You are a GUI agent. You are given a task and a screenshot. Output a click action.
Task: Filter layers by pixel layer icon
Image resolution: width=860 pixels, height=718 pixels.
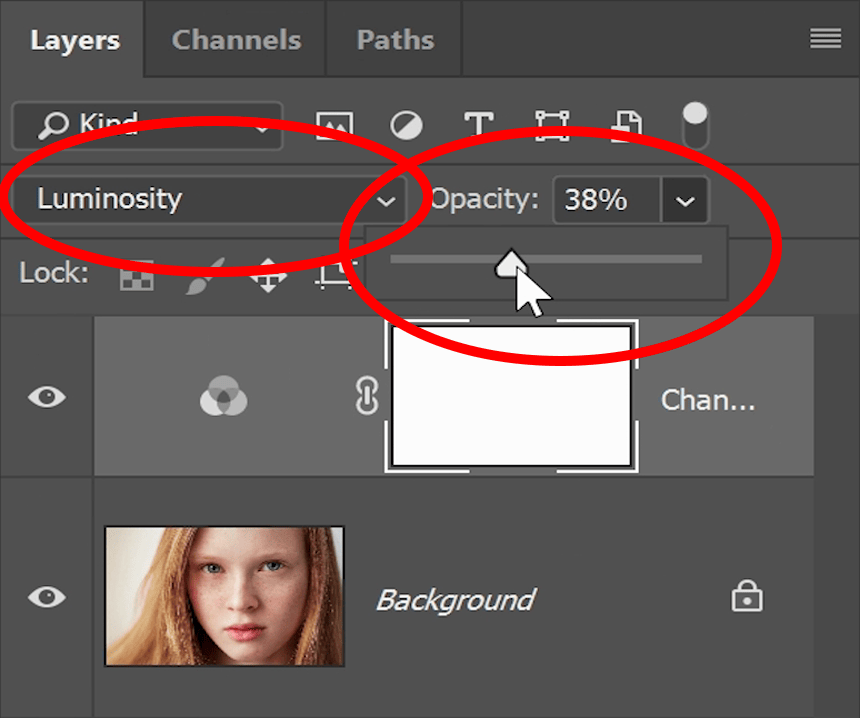pos(334,125)
